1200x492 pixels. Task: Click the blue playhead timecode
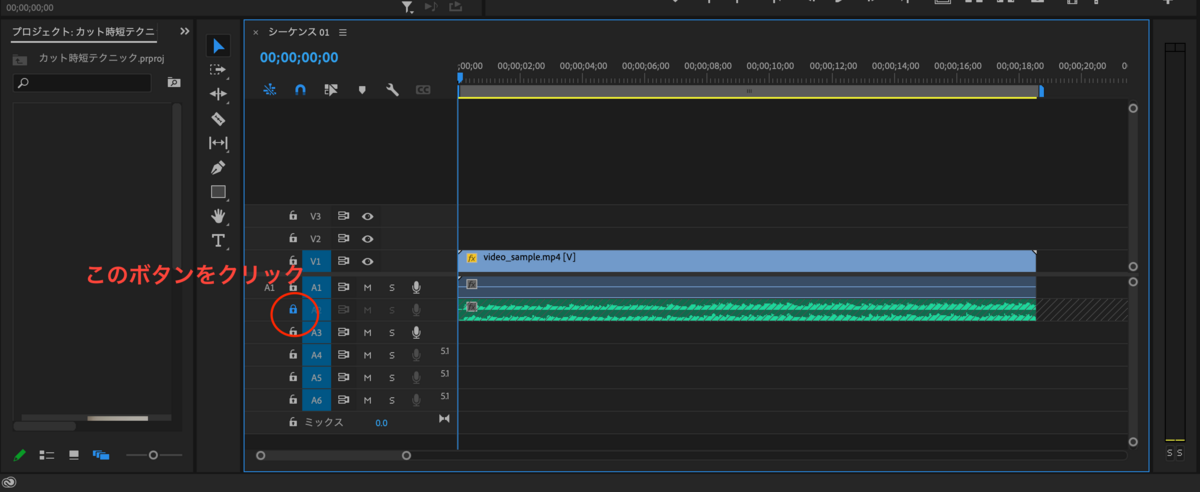pos(299,58)
